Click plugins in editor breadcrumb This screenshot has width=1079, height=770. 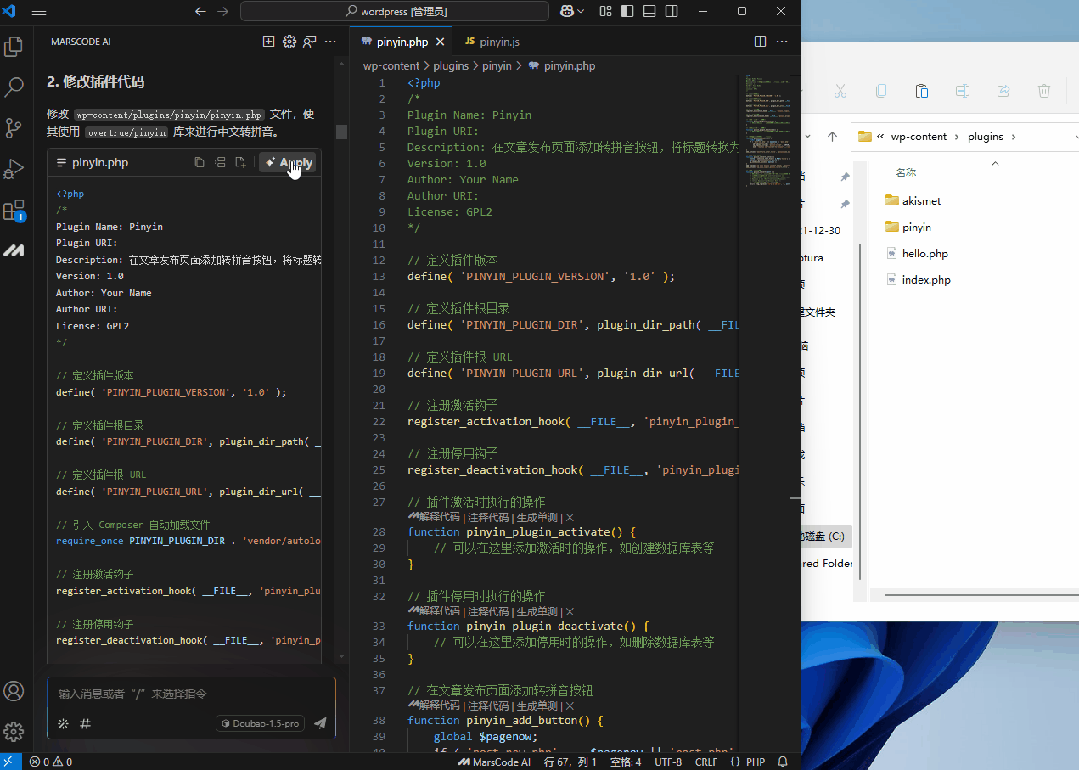coord(451,66)
